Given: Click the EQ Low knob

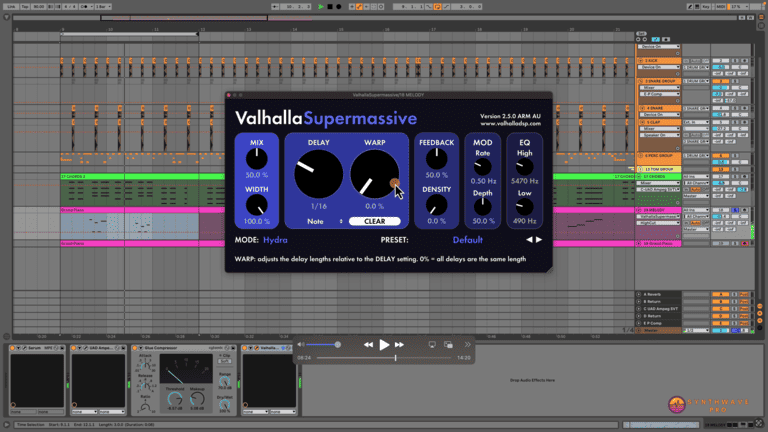Looking at the screenshot, I should [525, 207].
